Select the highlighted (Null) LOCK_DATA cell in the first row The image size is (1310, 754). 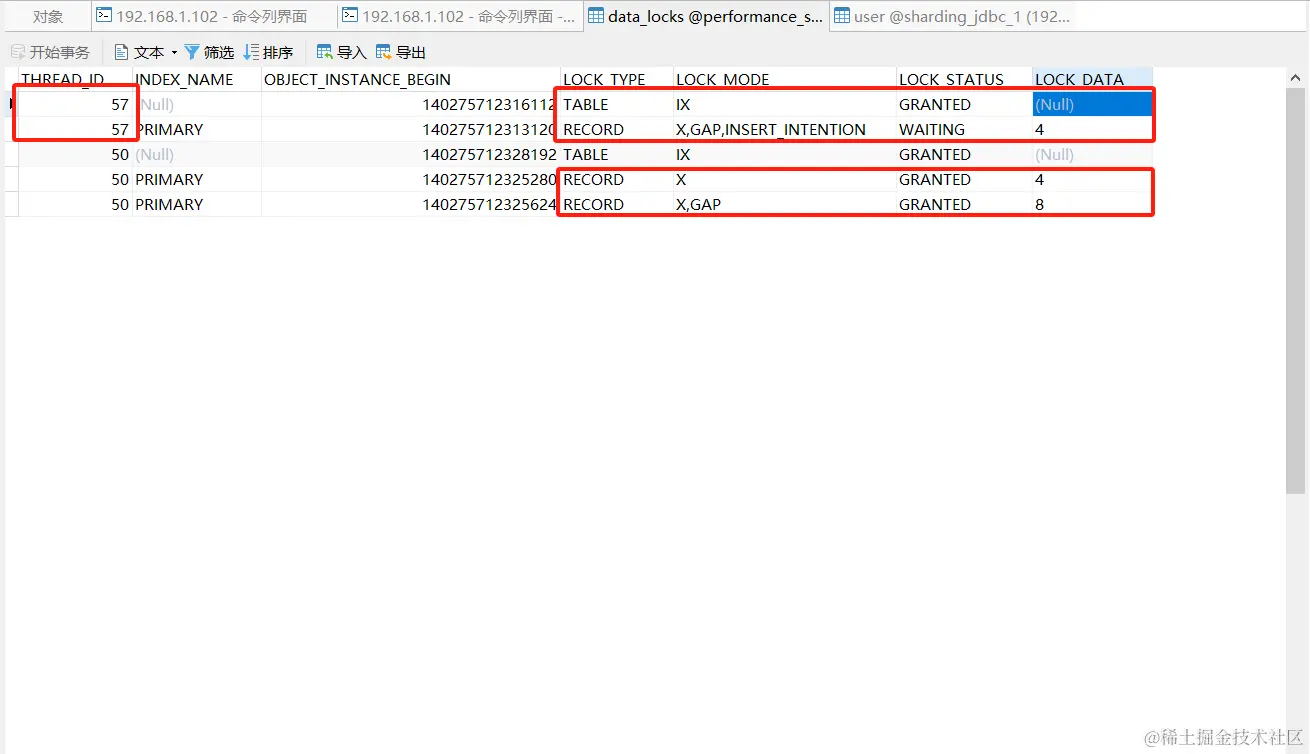point(1092,104)
